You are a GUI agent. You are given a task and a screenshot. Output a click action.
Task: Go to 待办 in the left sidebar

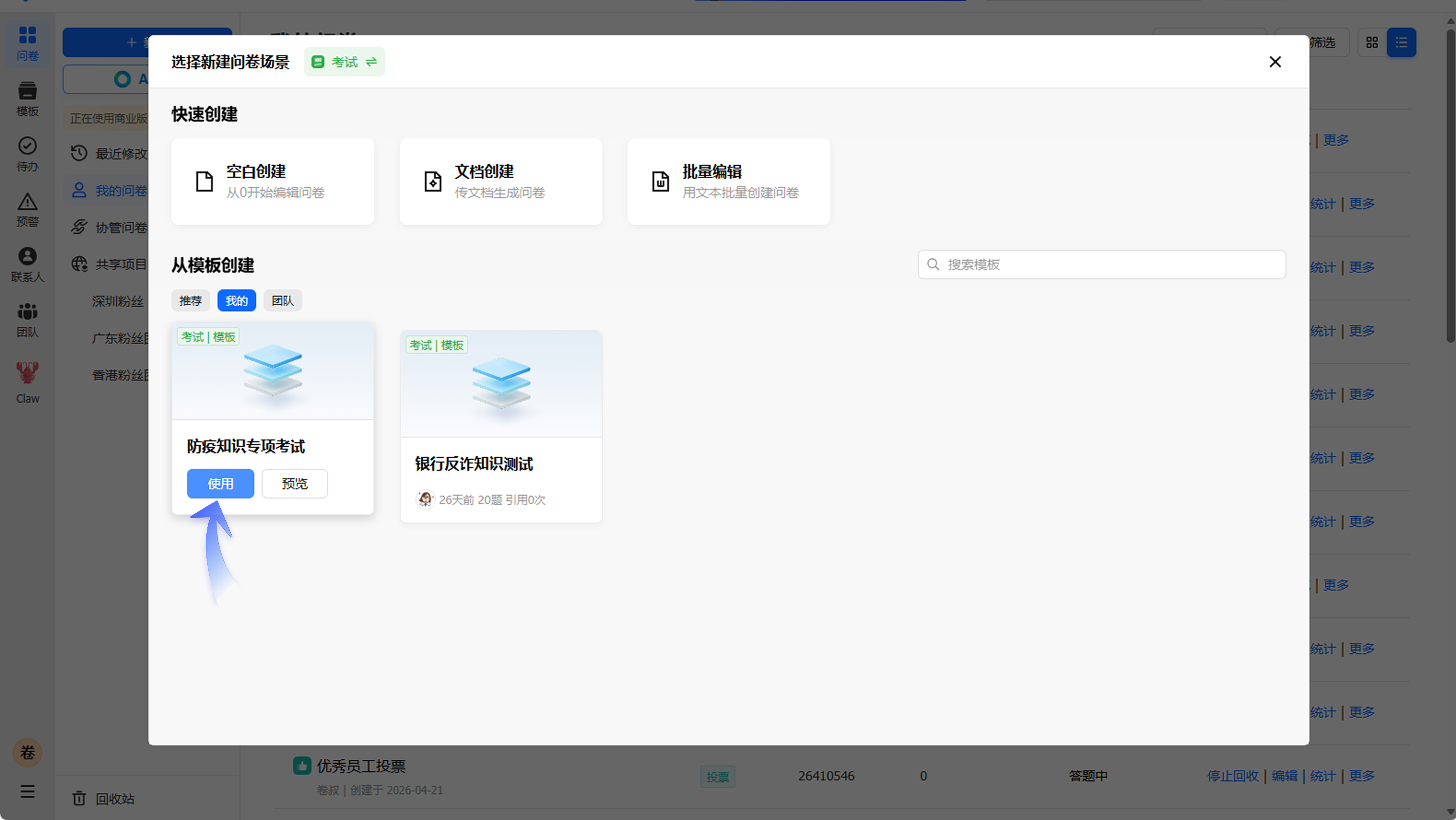coord(27,154)
